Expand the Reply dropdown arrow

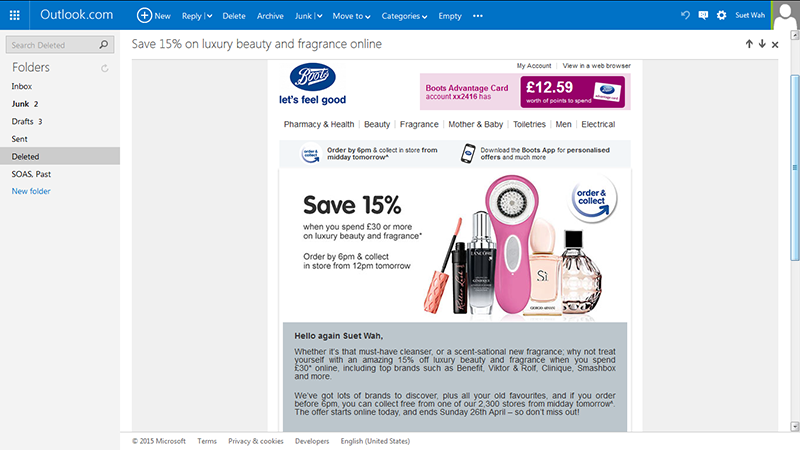(209, 16)
